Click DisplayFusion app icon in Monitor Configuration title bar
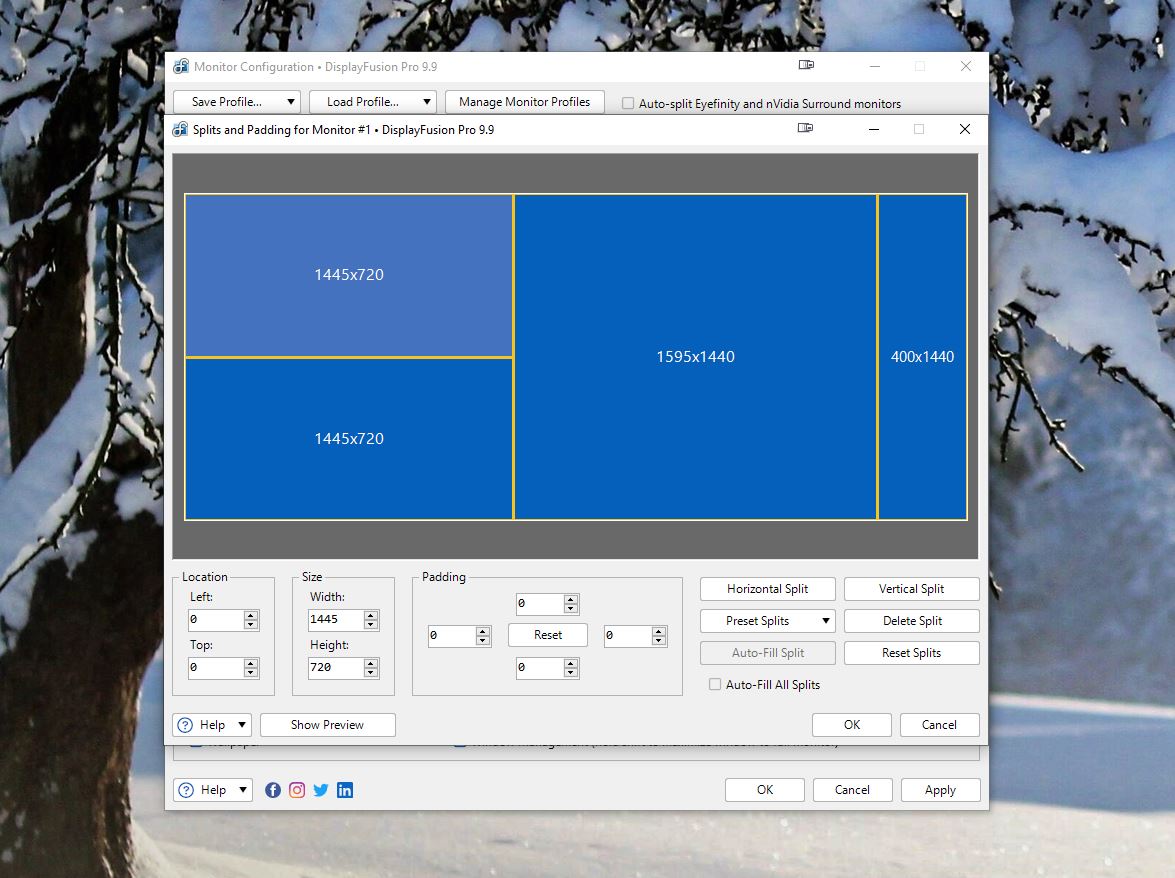This screenshot has width=1175, height=878. (x=181, y=66)
